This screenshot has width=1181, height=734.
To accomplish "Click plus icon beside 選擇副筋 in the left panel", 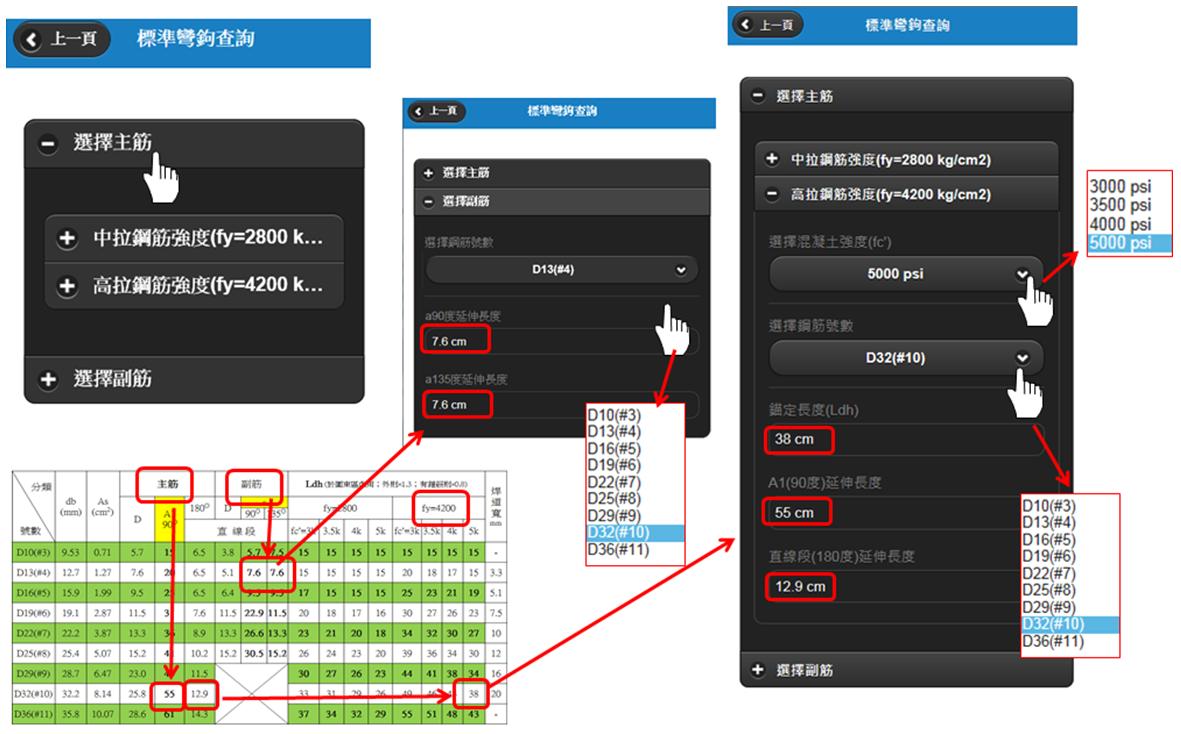I will click(48, 379).
